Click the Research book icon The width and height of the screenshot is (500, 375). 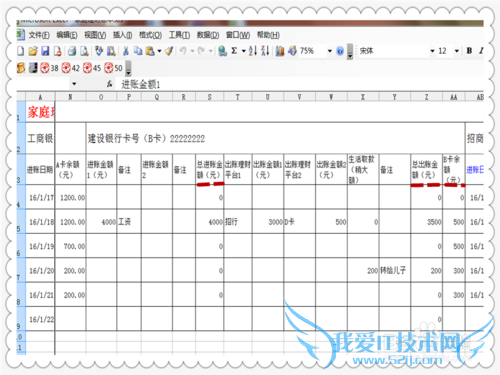coord(111,51)
